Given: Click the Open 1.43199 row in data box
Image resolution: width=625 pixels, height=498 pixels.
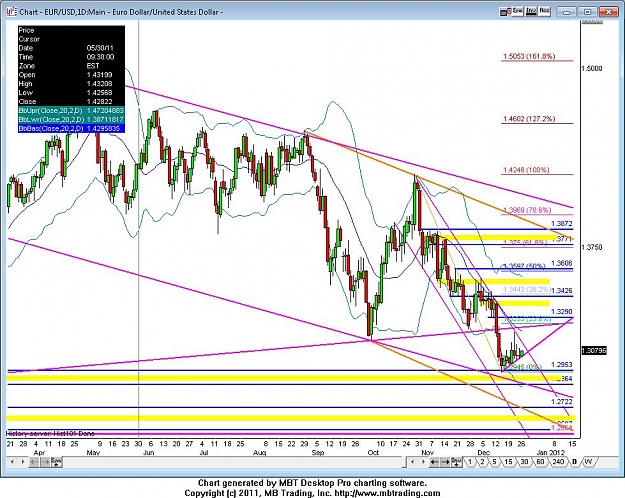Looking at the screenshot, I should (71, 75).
